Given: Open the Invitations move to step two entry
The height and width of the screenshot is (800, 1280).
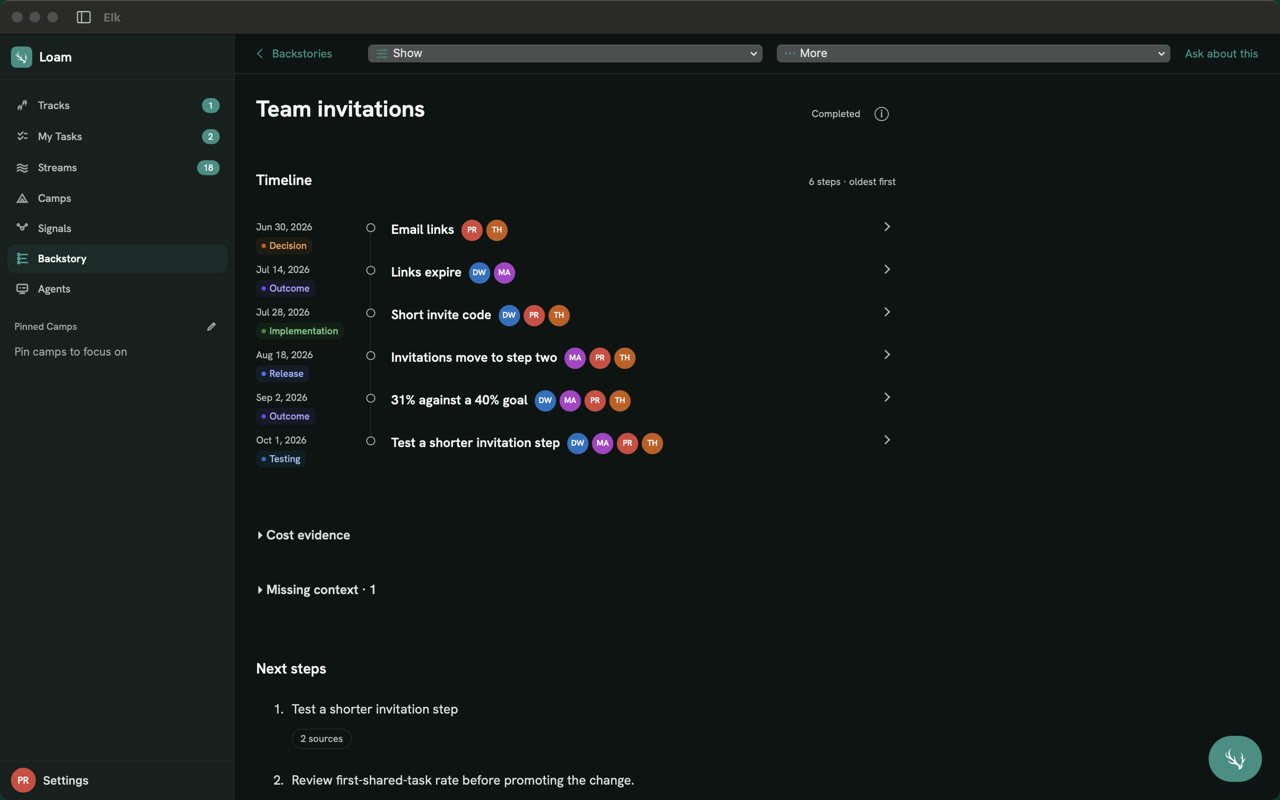Looking at the screenshot, I should pyautogui.click(x=474, y=357).
